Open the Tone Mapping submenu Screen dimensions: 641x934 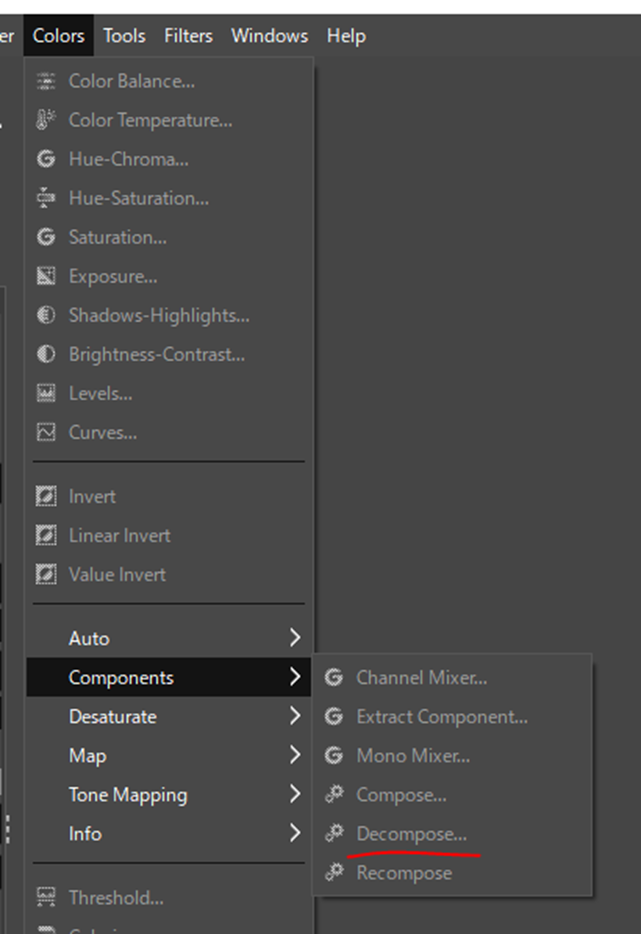(127, 795)
